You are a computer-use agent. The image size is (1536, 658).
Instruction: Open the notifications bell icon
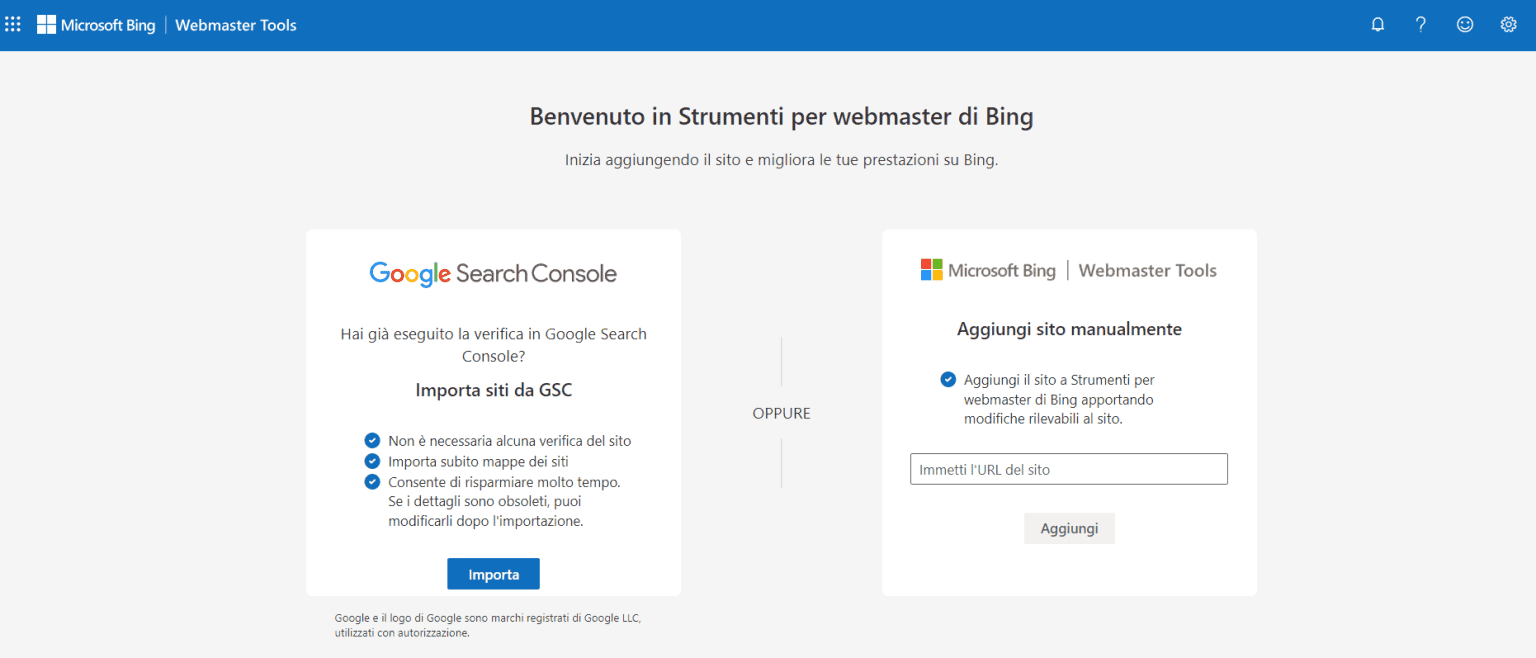pyautogui.click(x=1377, y=24)
